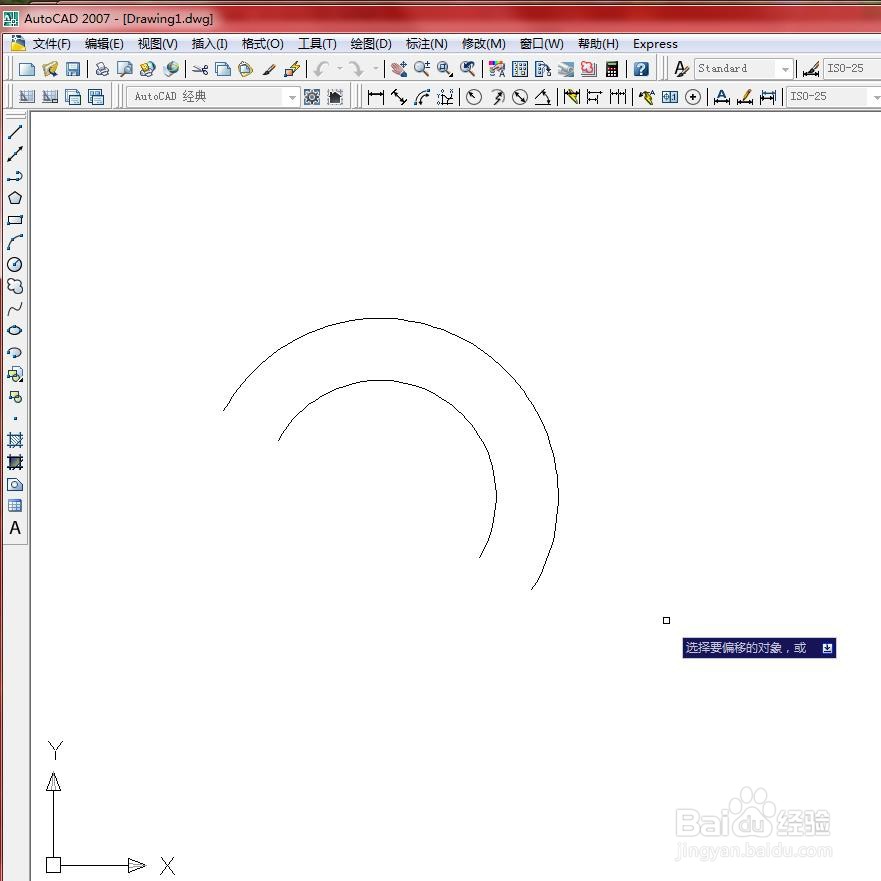The width and height of the screenshot is (881, 881).
Task: Select the Point tool
Action: [15, 419]
